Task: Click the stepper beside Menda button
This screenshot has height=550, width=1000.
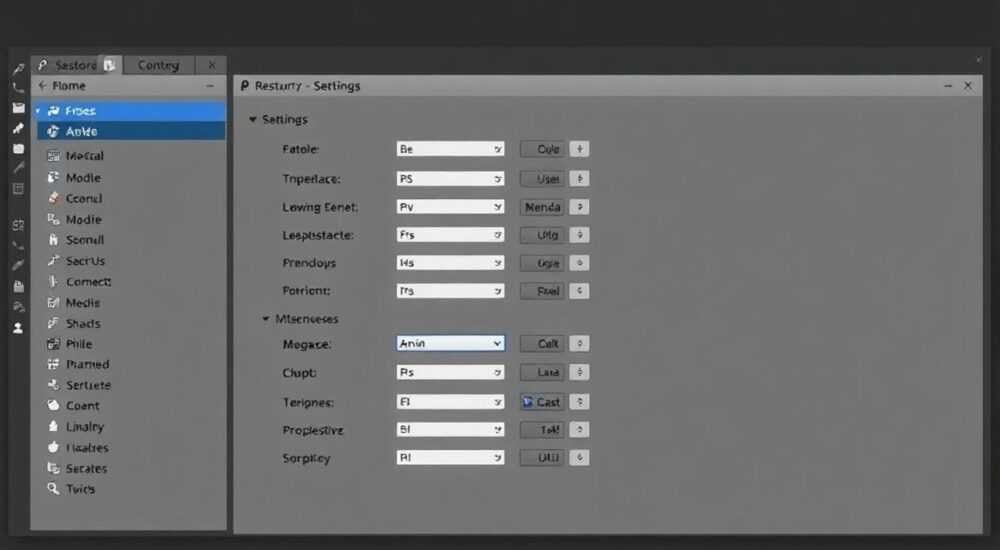Action: 579,207
